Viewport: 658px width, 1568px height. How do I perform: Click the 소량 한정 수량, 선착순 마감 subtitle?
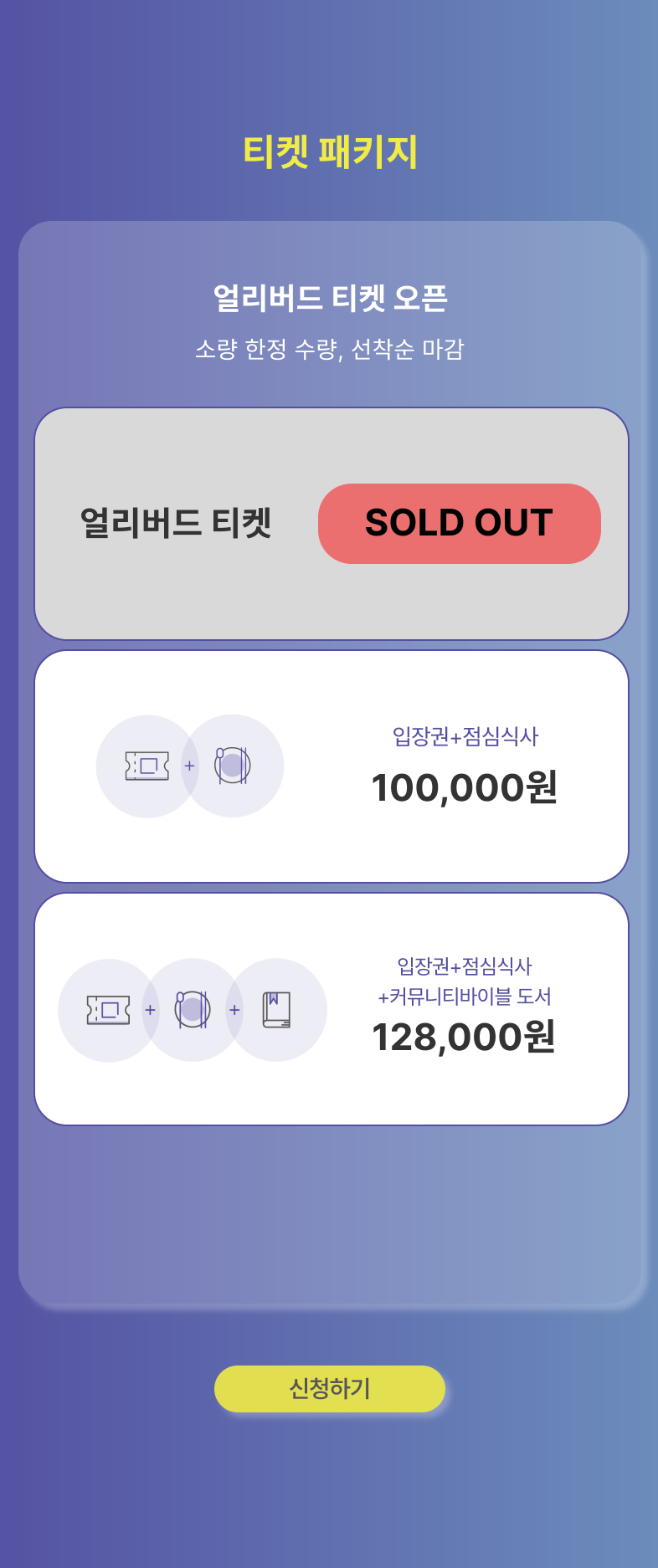(x=330, y=349)
